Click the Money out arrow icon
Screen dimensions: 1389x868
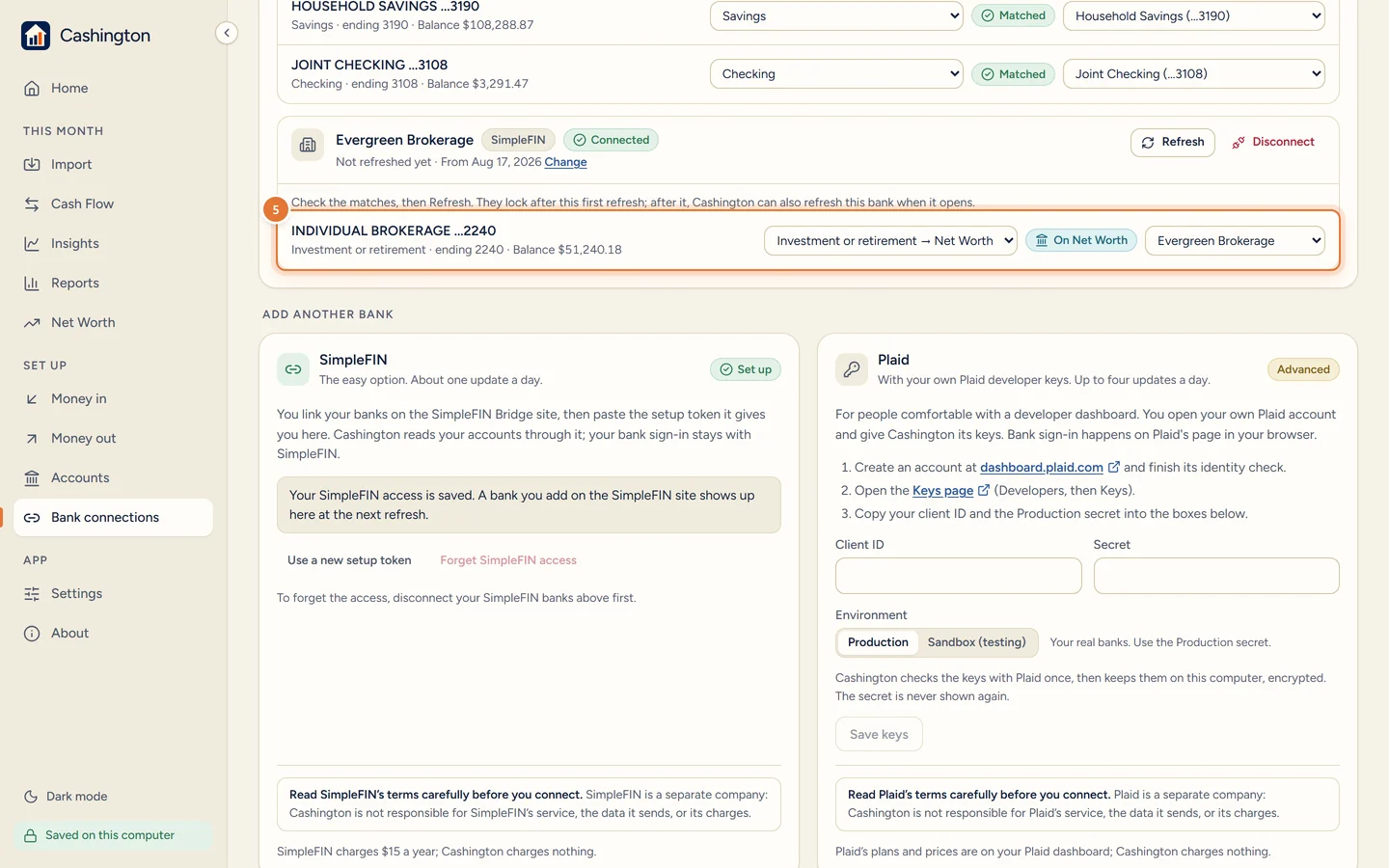(x=32, y=439)
